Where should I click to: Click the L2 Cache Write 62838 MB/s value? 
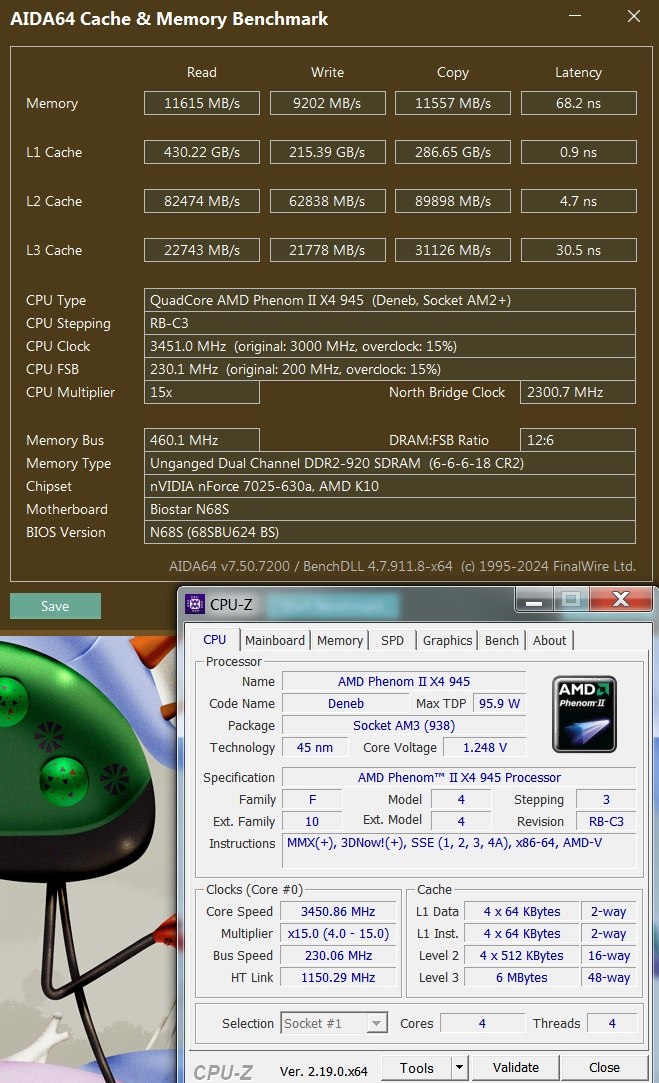point(327,201)
